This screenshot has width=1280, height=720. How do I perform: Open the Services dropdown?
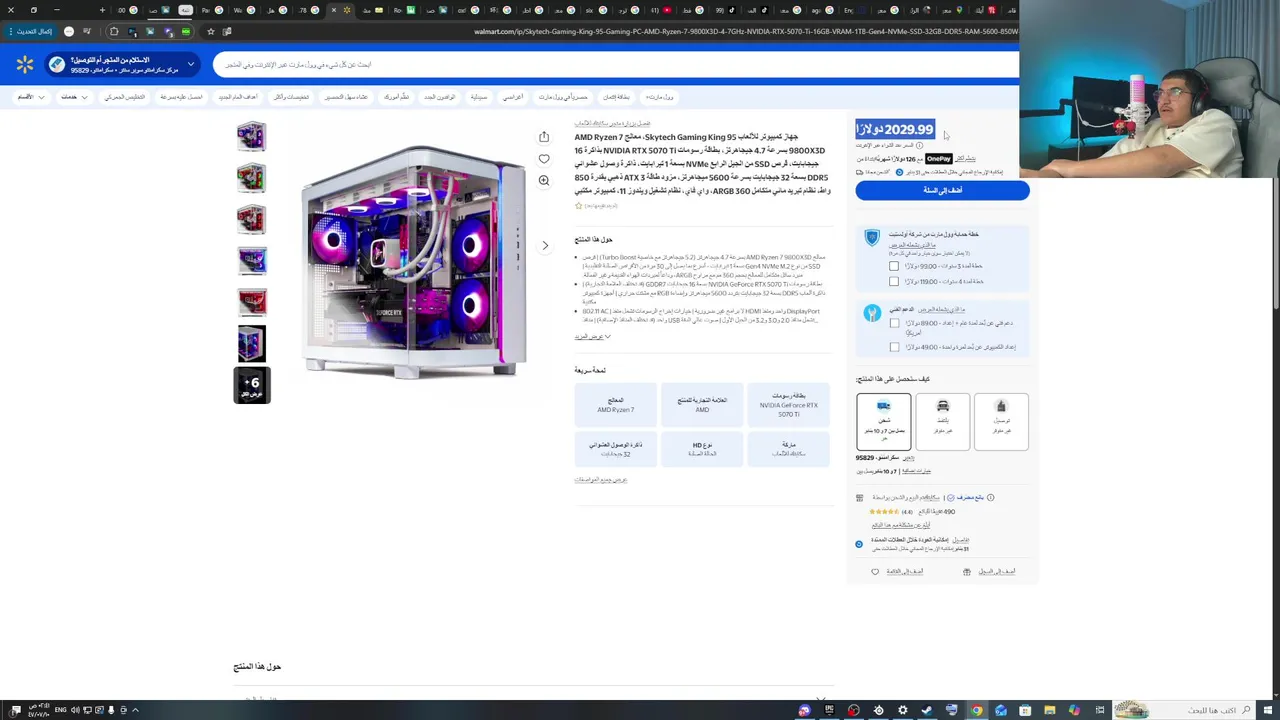click(x=73, y=97)
